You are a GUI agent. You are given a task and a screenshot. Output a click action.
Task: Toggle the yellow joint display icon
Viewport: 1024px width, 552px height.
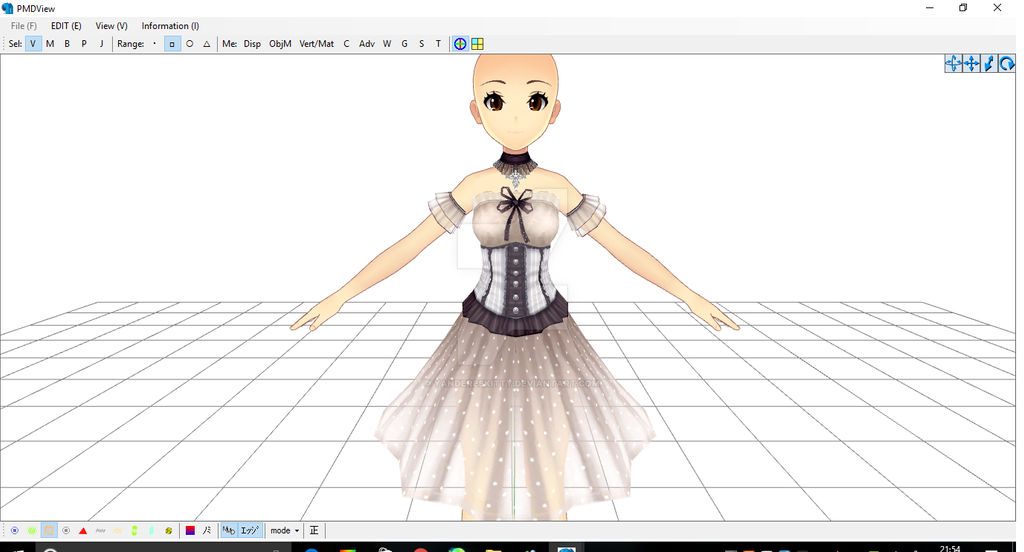(168, 530)
